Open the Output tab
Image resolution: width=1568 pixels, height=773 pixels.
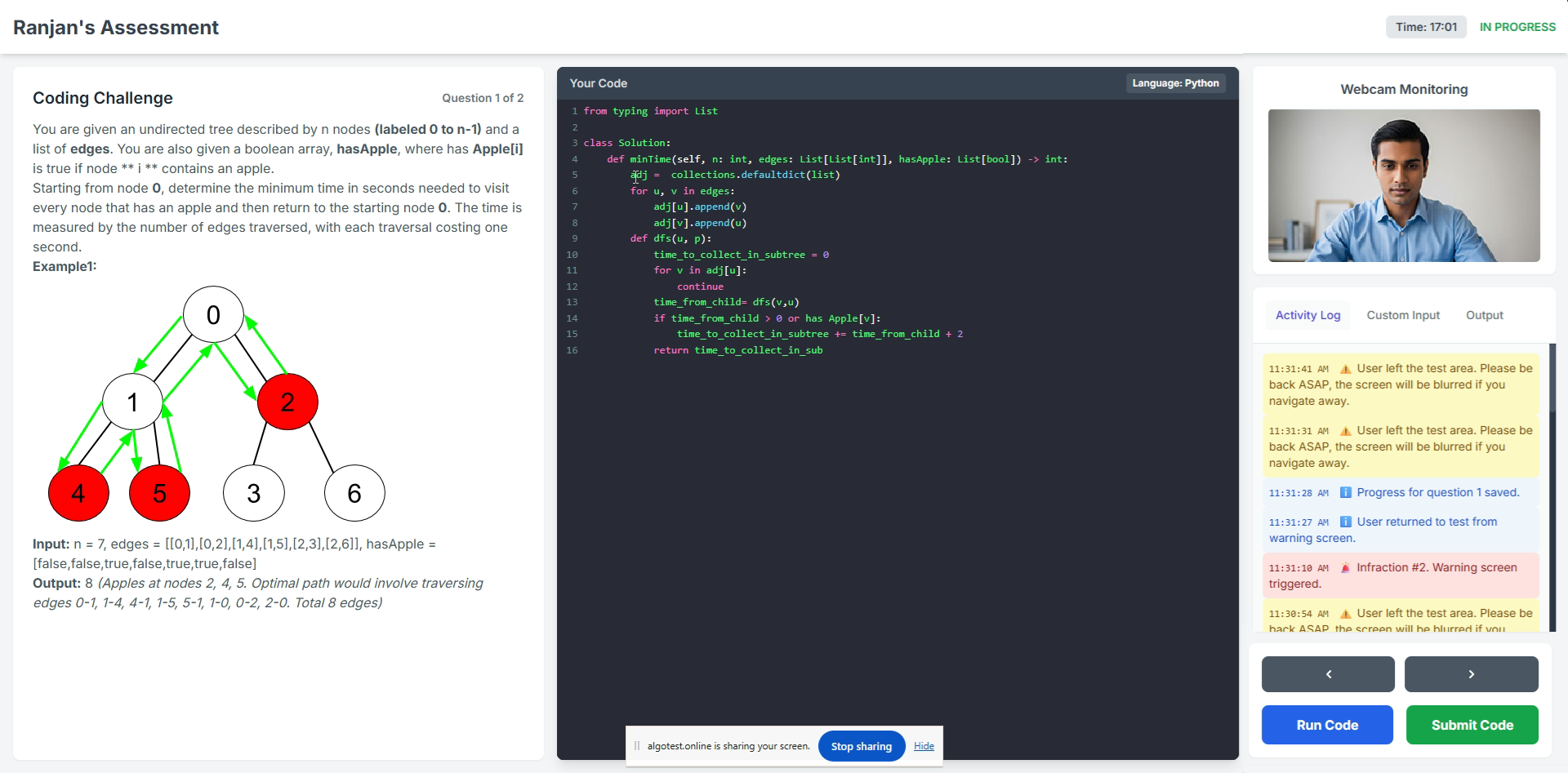pos(1484,315)
